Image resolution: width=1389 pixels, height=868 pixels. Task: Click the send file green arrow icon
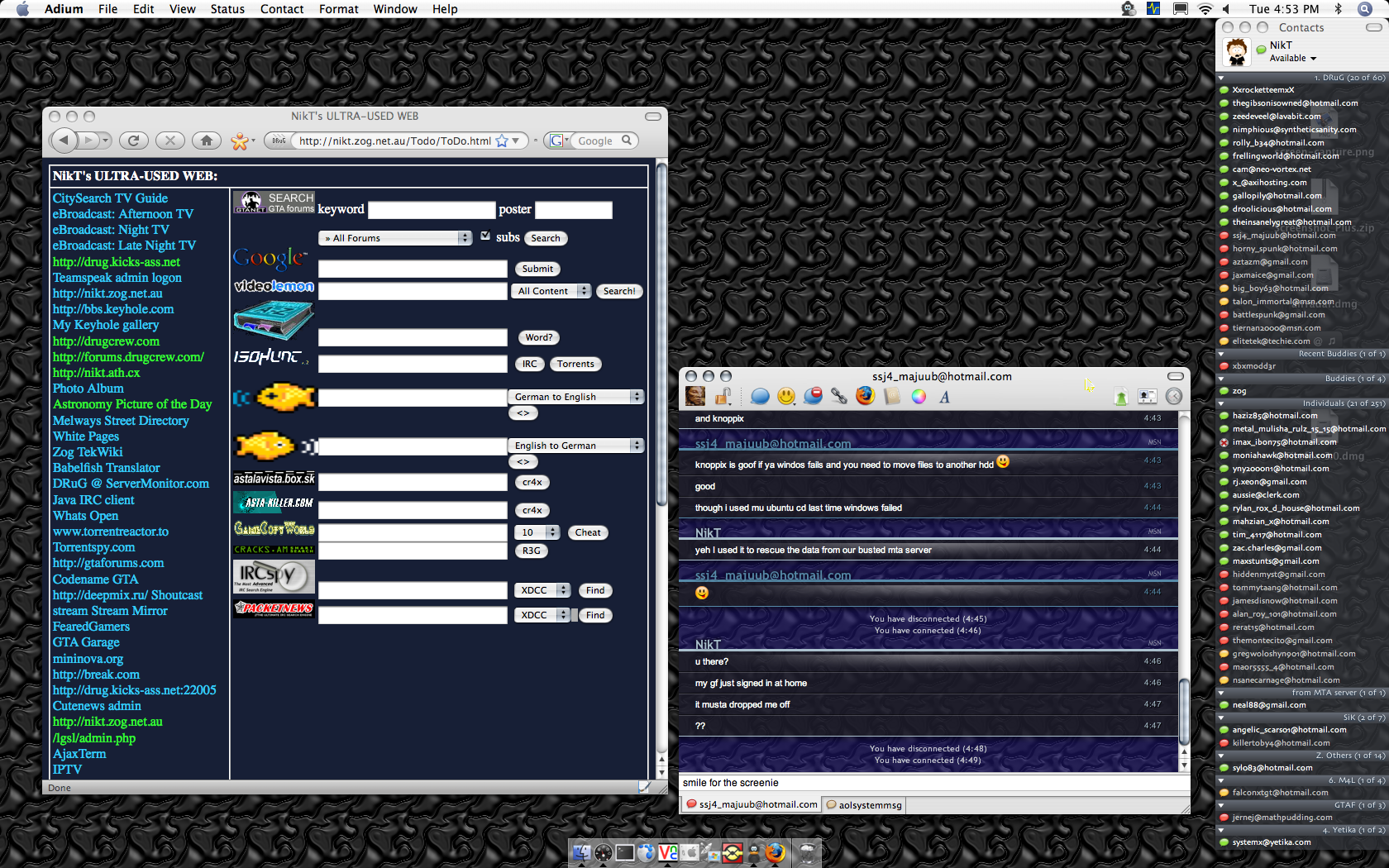click(x=1120, y=397)
